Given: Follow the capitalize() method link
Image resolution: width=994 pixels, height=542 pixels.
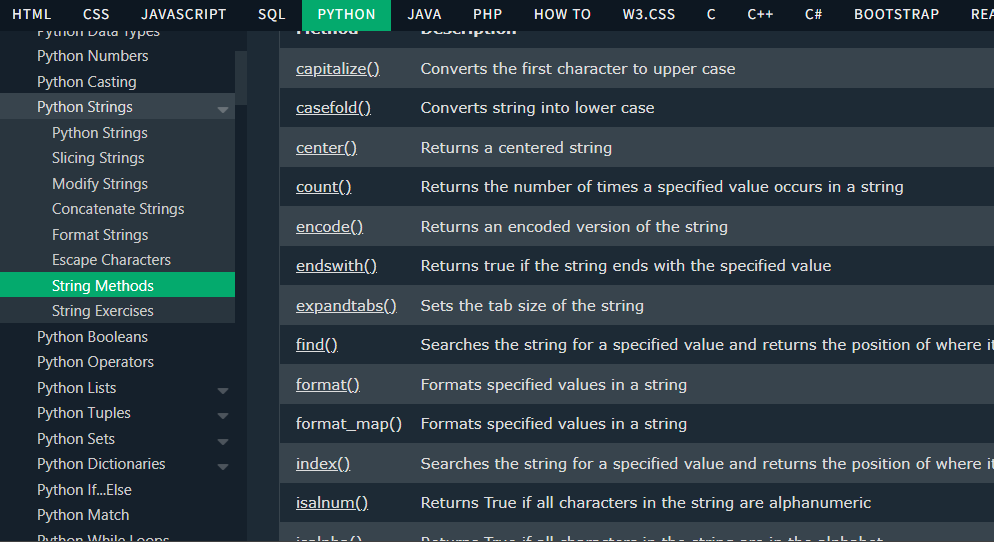Looking at the screenshot, I should 338,68.
